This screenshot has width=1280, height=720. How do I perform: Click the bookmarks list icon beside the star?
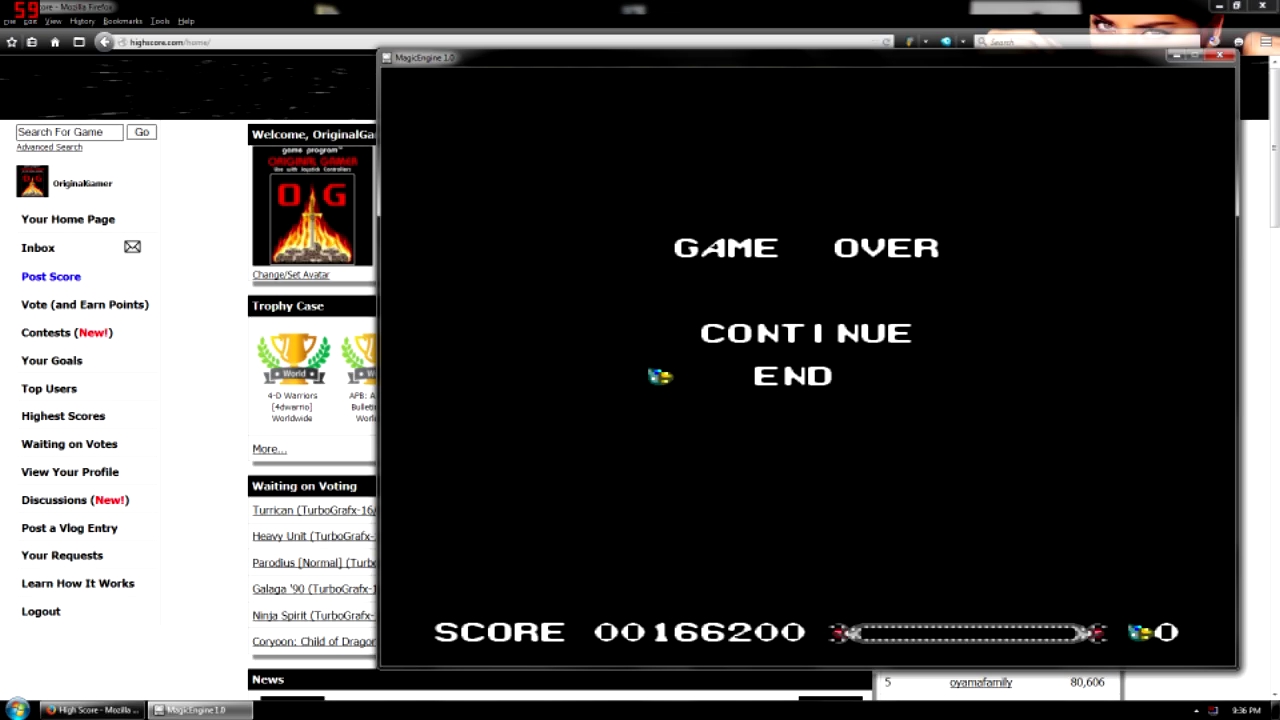pos(32,42)
